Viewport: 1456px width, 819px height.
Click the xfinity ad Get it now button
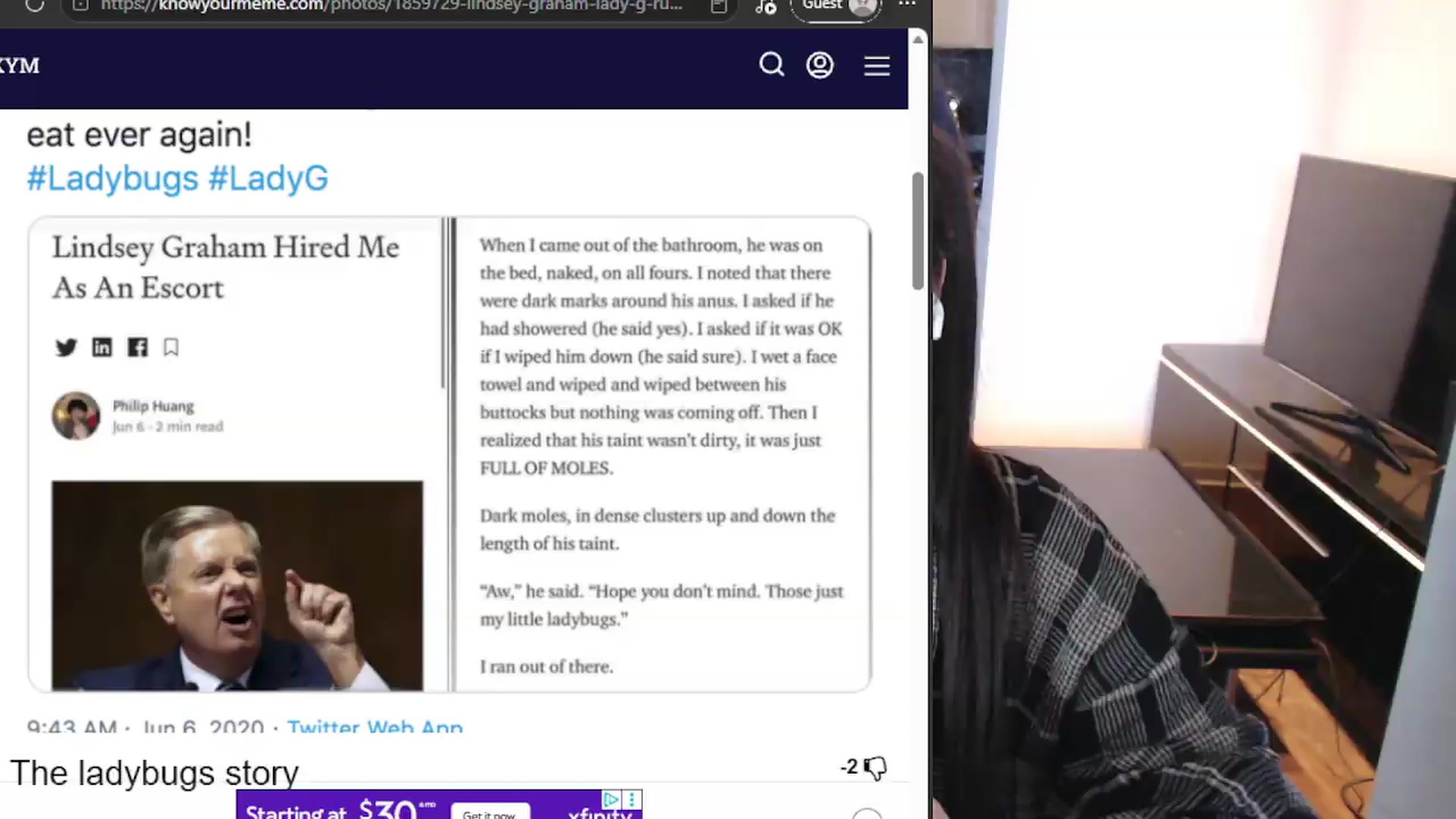(x=489, y=813)
